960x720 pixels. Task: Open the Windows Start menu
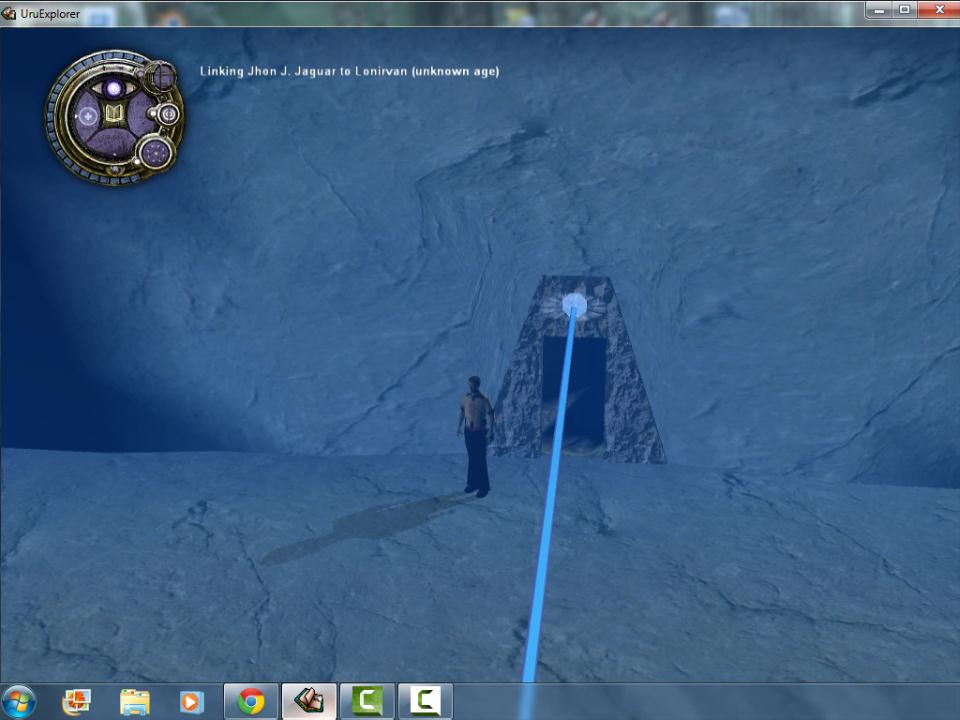pos(18,702)
